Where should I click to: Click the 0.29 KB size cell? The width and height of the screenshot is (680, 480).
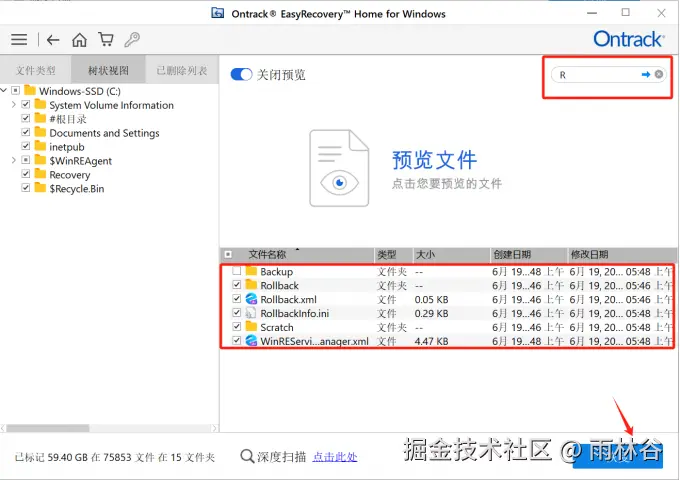tap(432, 313)
